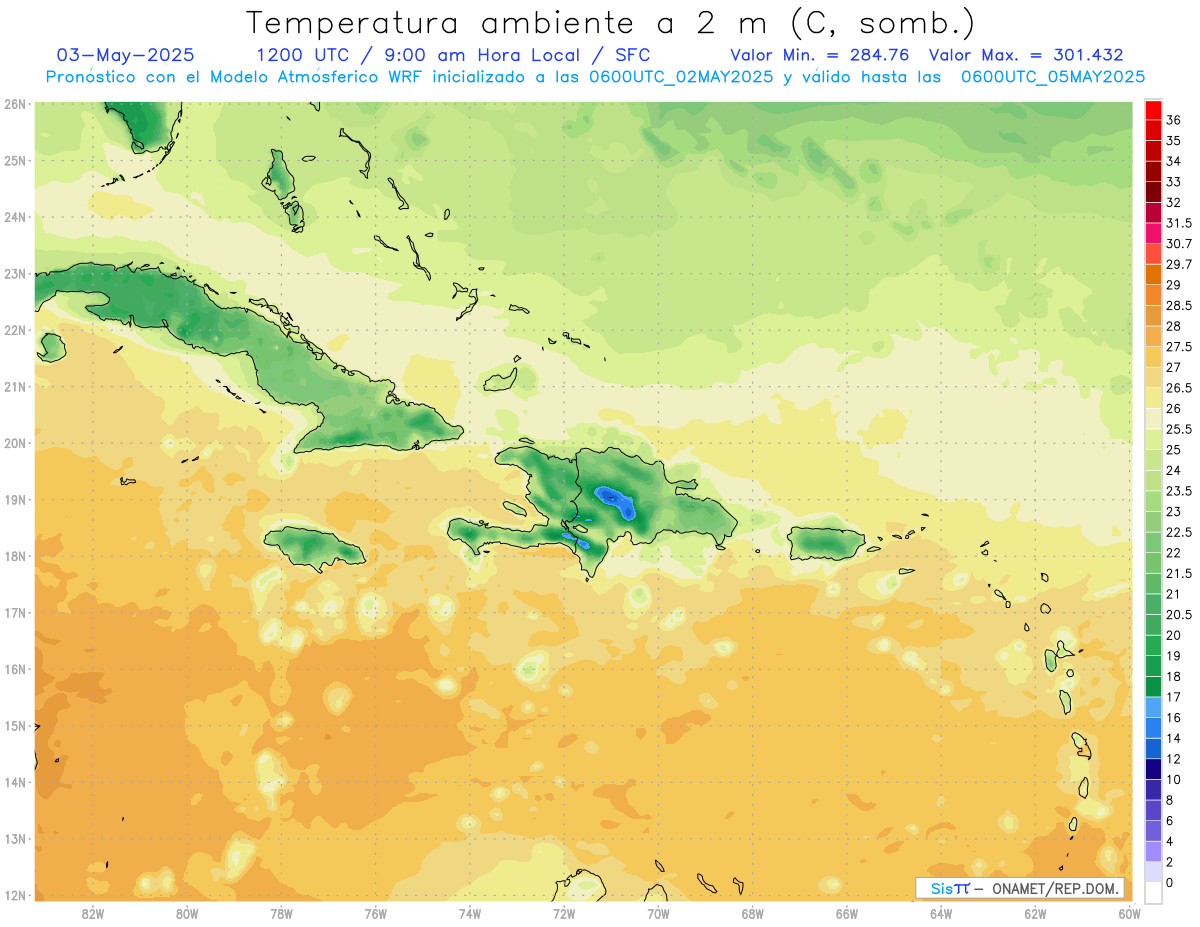Click the "78W" longitude axis label
The image size is (1200, 927).
[x=281, y=913]
